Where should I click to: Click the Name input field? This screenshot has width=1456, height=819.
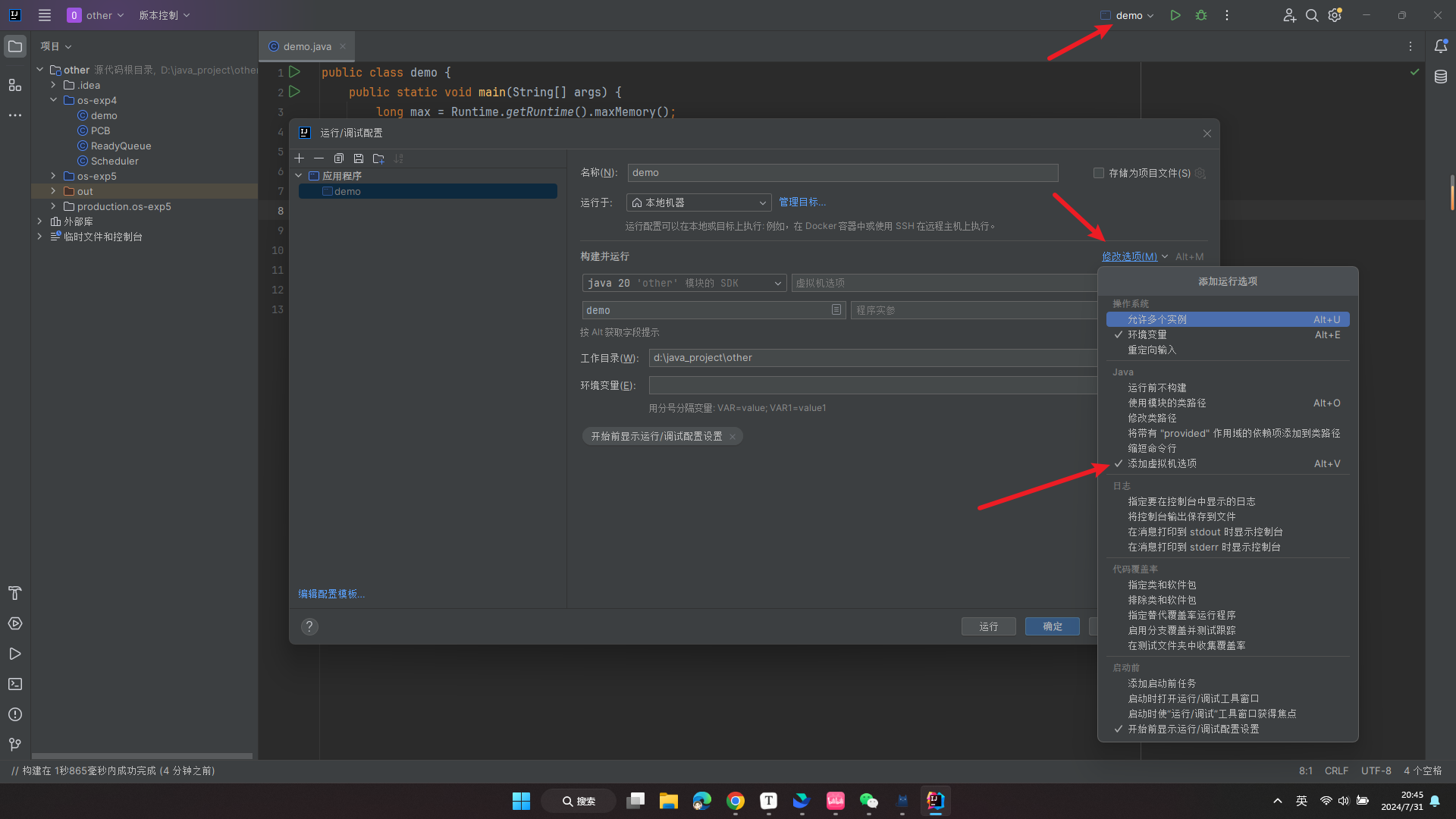(x=843, y=173)
